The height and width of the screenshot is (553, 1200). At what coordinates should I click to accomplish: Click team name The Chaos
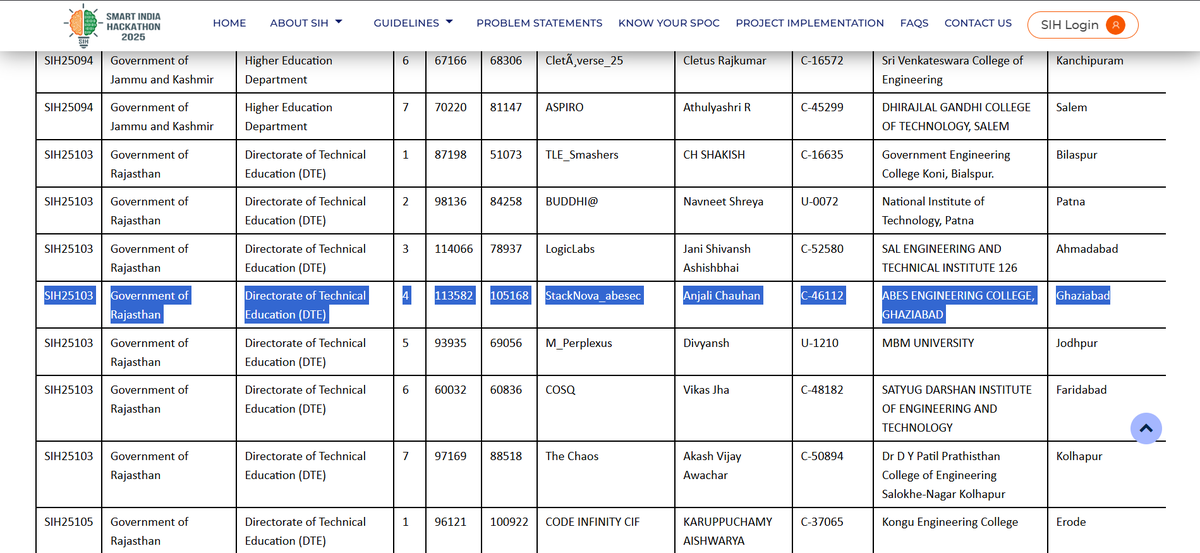572,456
